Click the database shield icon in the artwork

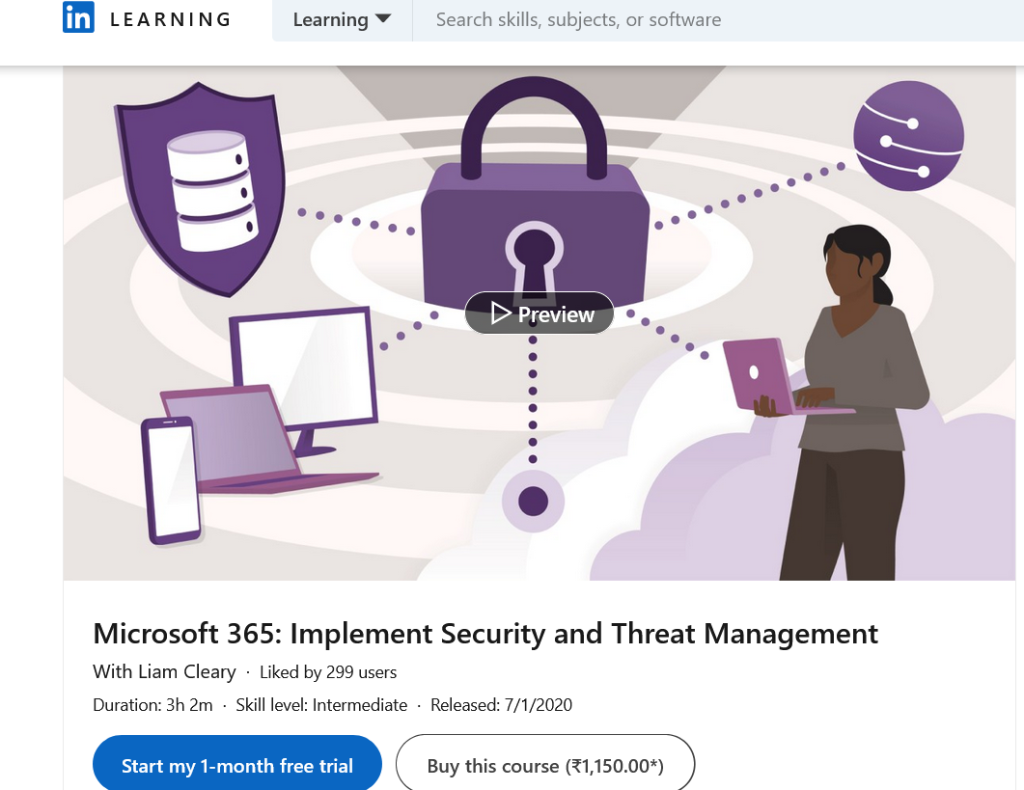click(x=200, y=185)
